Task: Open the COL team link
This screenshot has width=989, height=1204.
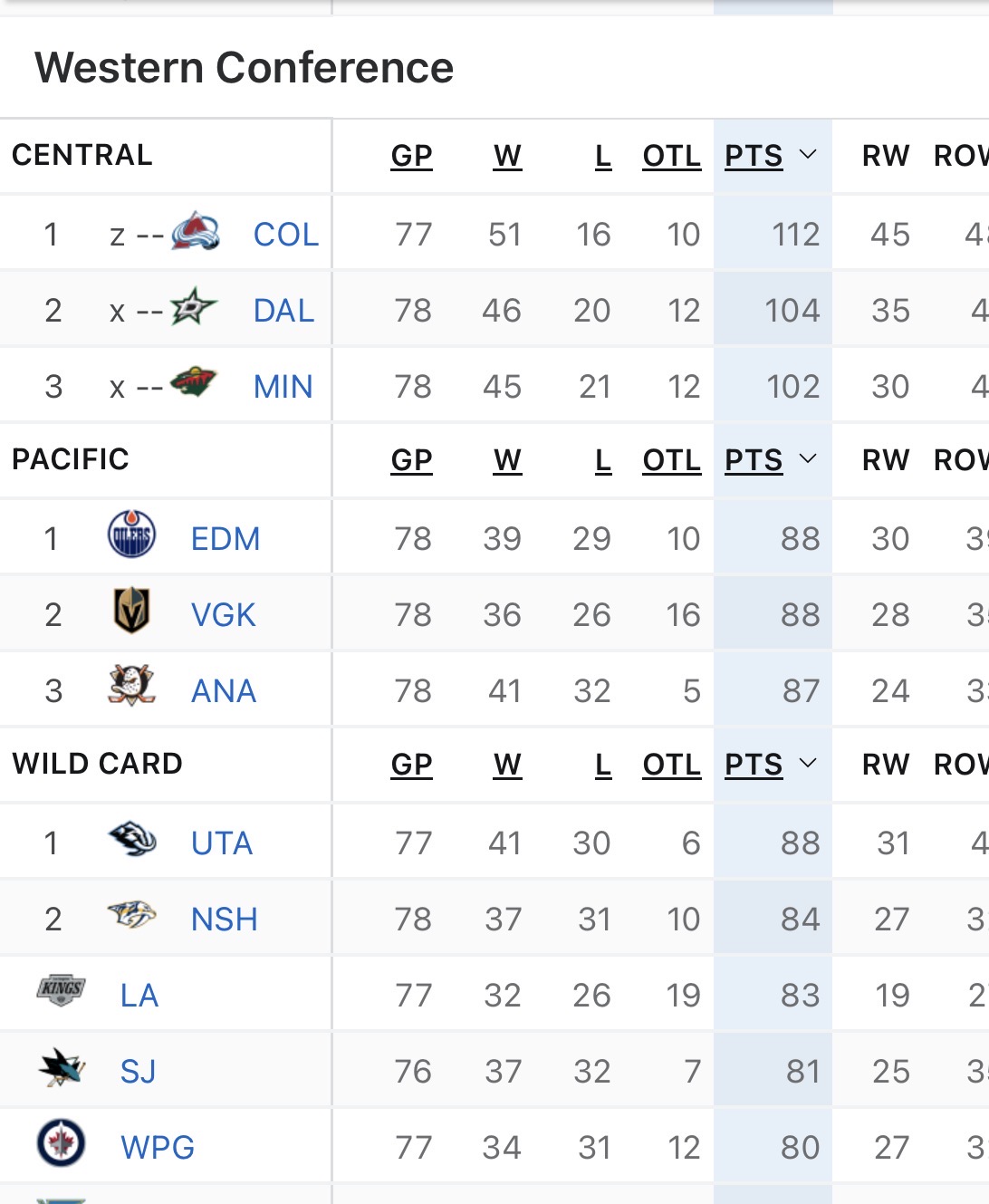Action: coord(286,235)
